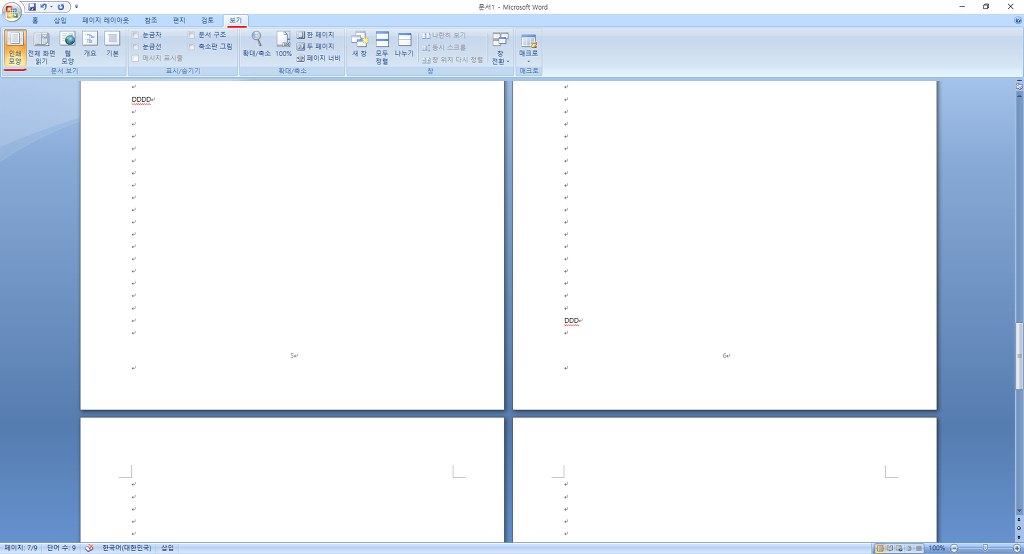Switch to 전체 화면 읽기 view

(x=42, y=48)
